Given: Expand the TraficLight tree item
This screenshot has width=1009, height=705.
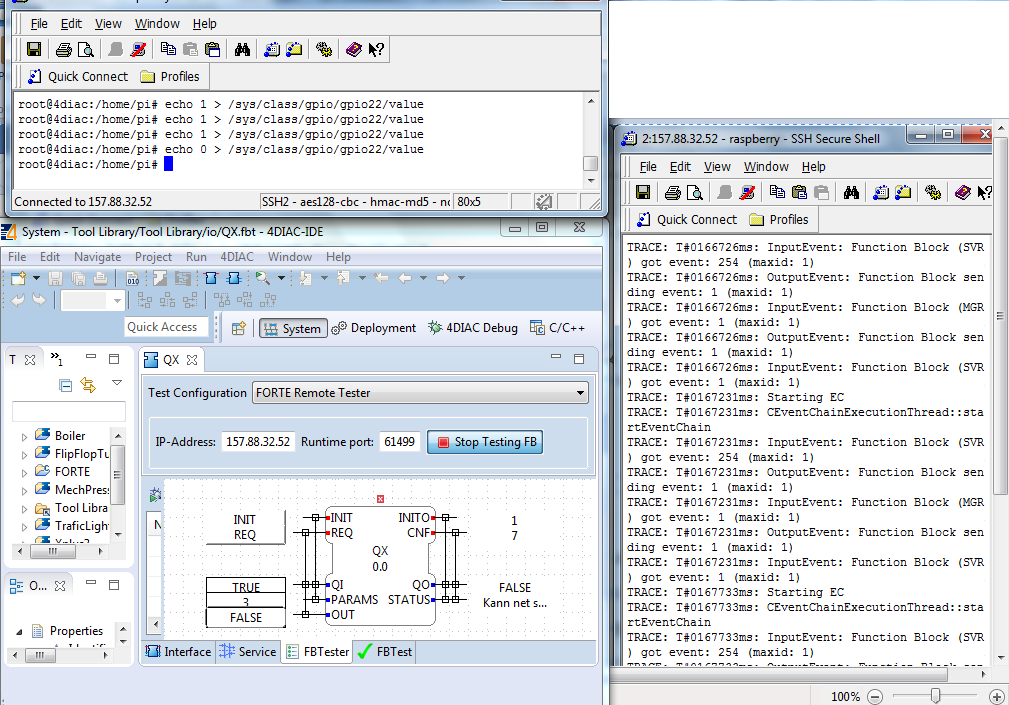Looking at the screenshot, I should (24, 527).
